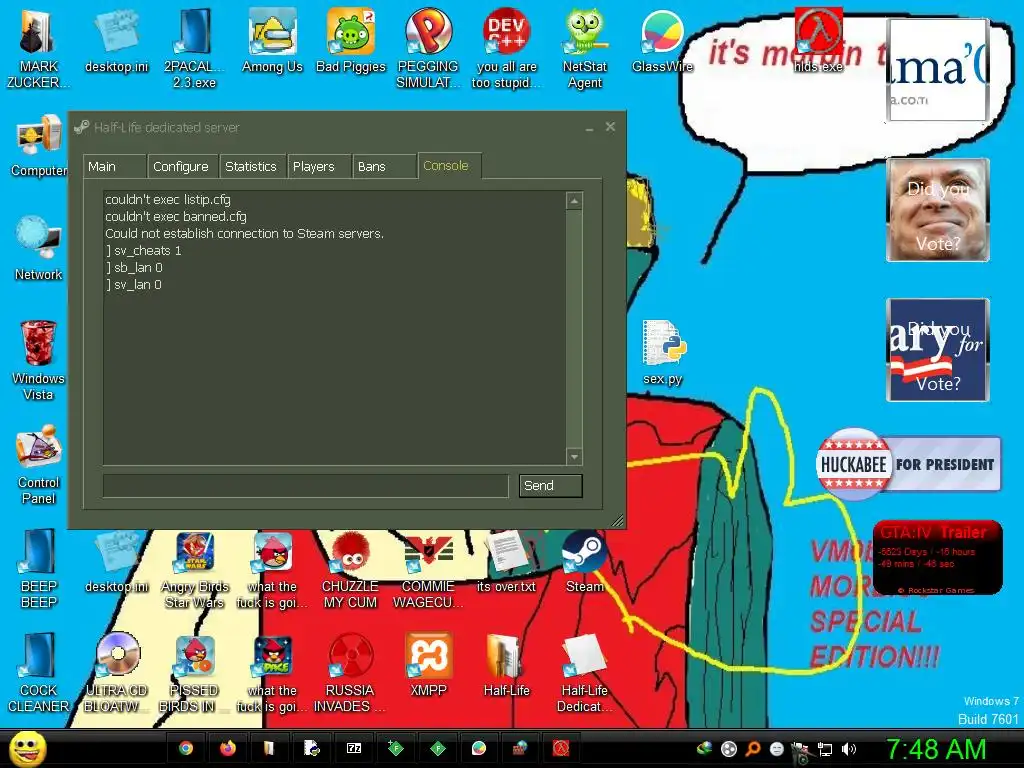Click the 'sb_lan 0' console line

pos(134,268)
